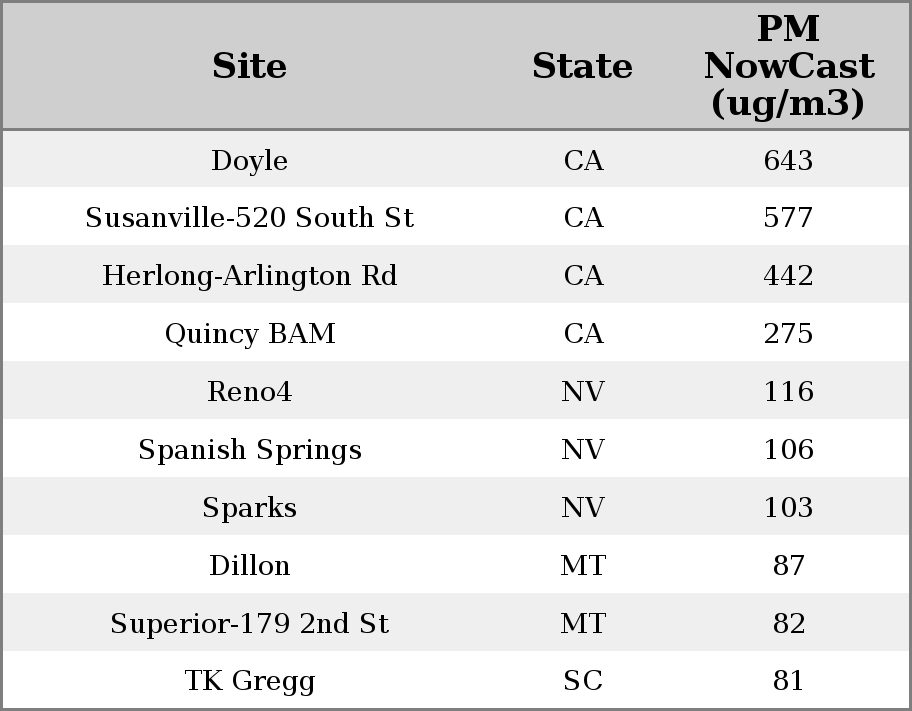This screenshot has width=912, height=711.
Task: Click the PM NowCast column header
Action: [788, 66]
